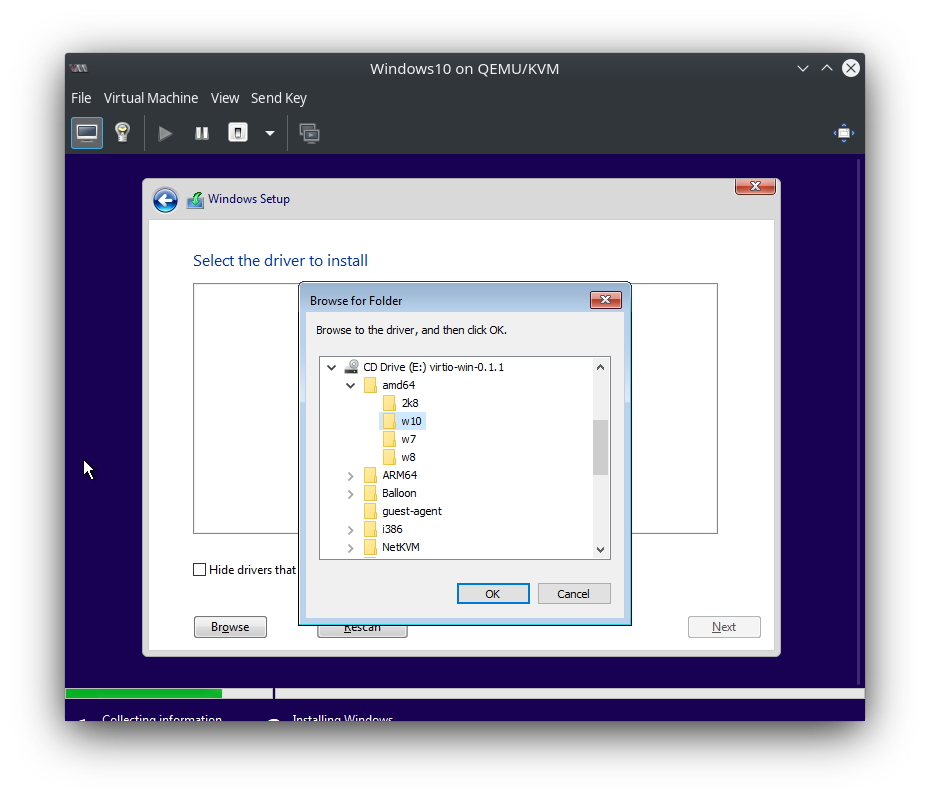Click the Windows Setup icon beside the title
The width and height of the screenshot is (930, 798).
coord(195,200)
